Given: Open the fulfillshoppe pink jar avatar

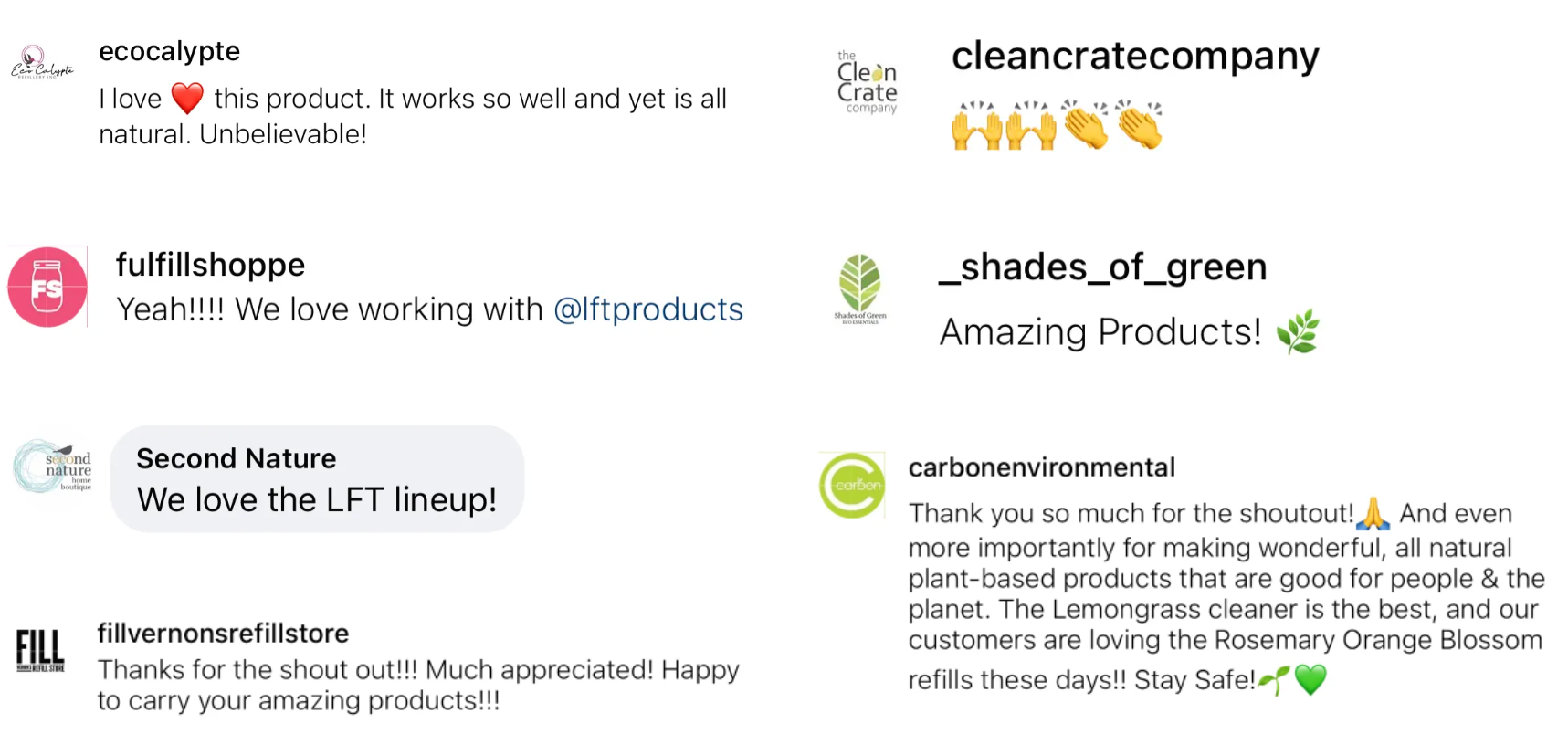Looking at the screenshot, I should [x=47, y=287].
